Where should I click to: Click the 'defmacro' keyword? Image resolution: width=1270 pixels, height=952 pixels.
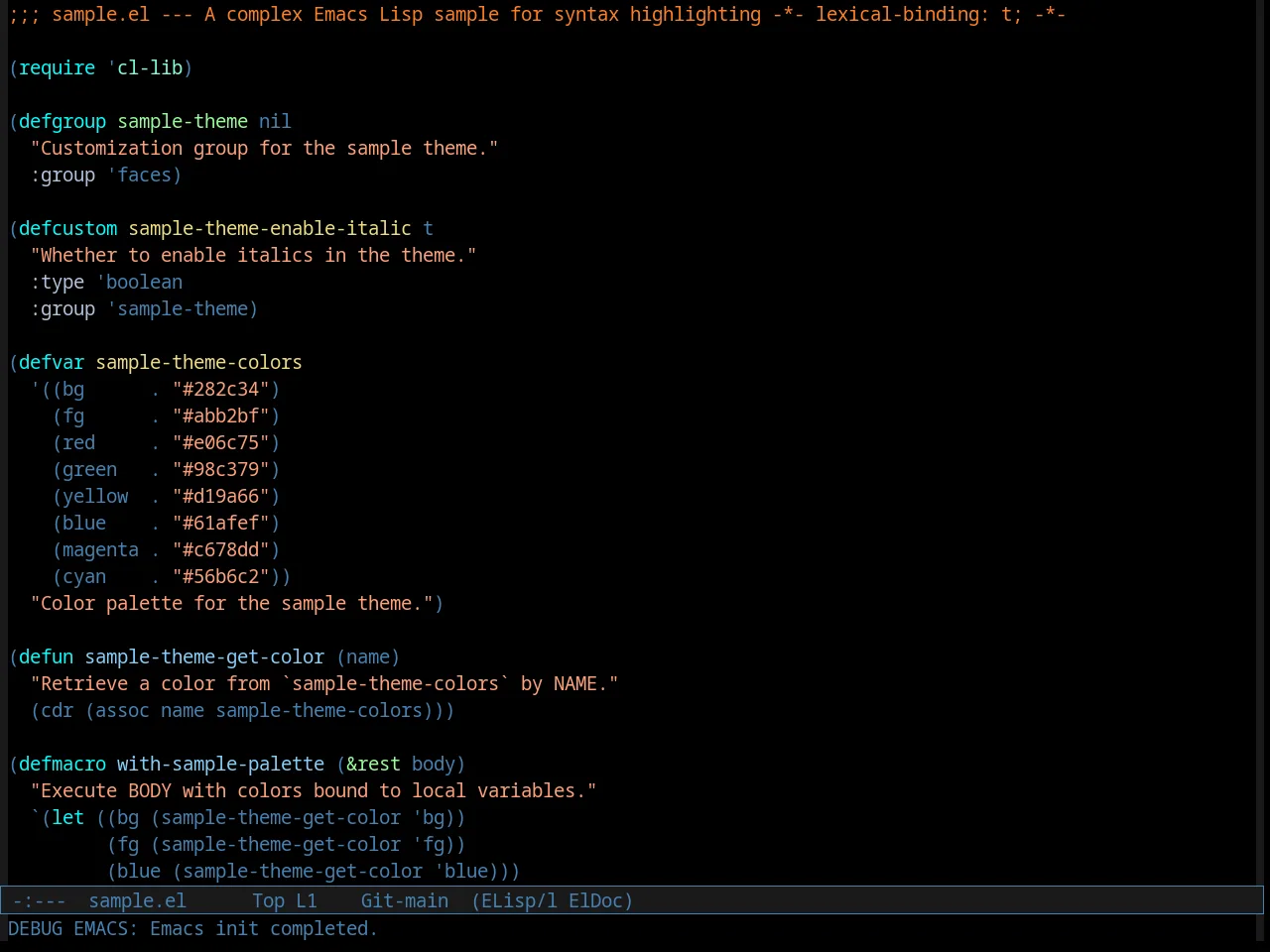point(63,764)
